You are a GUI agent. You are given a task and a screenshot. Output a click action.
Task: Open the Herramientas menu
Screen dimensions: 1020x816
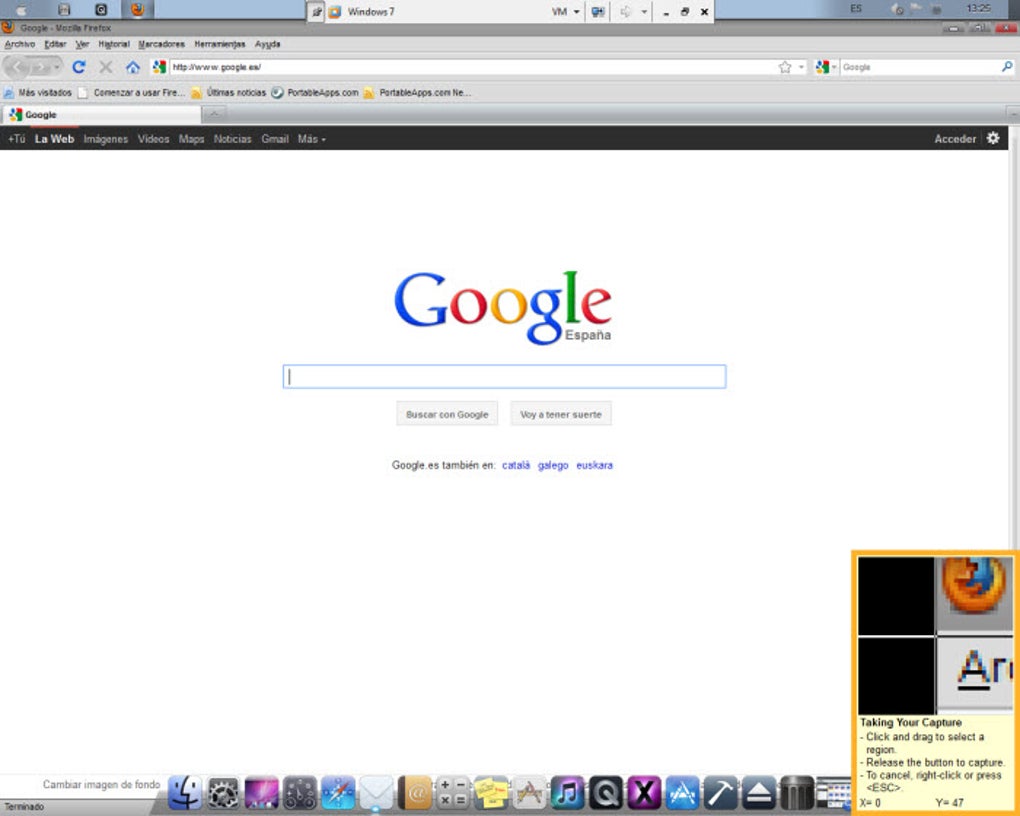coord(220,44)
